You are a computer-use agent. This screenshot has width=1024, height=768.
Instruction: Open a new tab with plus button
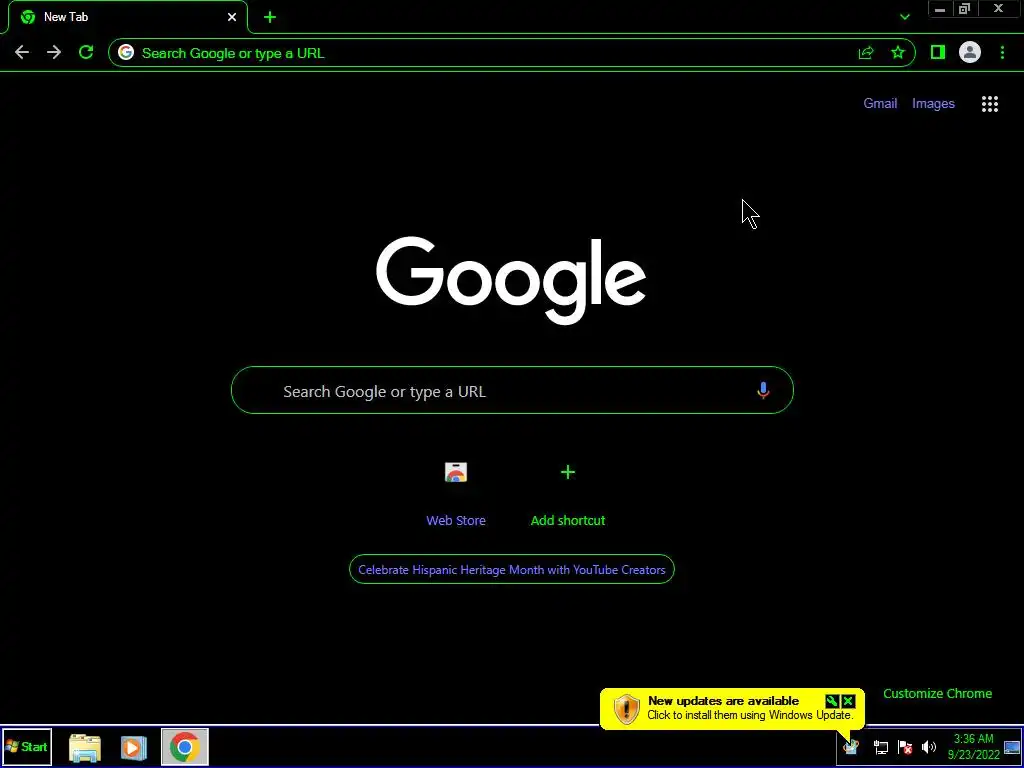270,17
